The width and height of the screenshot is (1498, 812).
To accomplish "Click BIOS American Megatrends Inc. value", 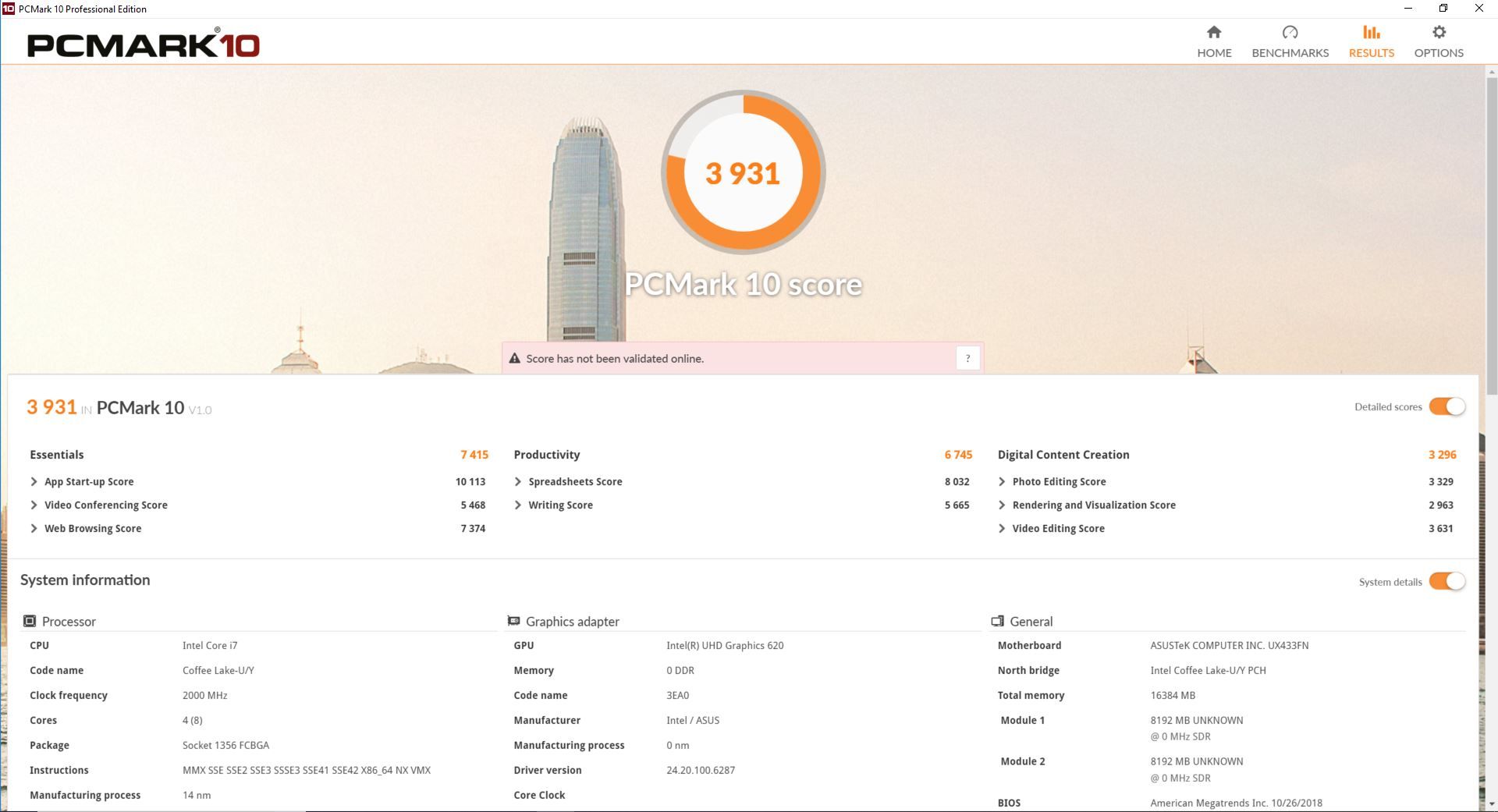I will (1236, 803).
